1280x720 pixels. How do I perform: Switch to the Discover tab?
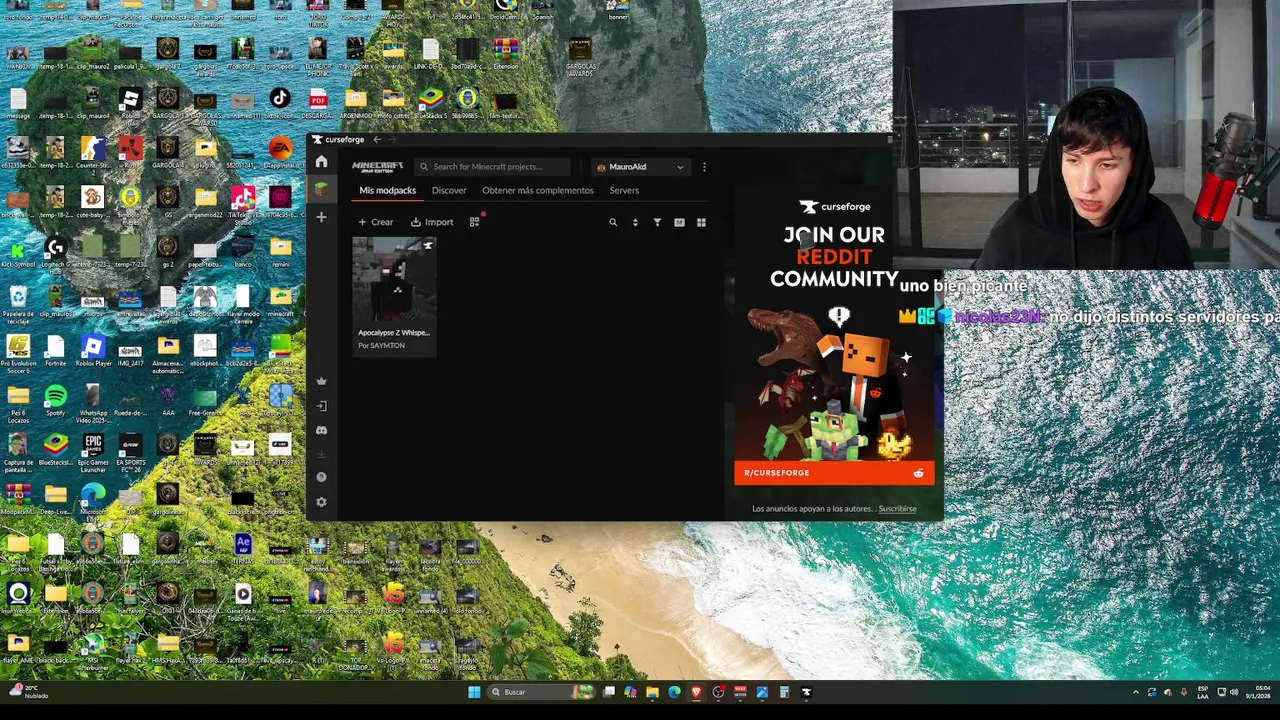point(449,191)
